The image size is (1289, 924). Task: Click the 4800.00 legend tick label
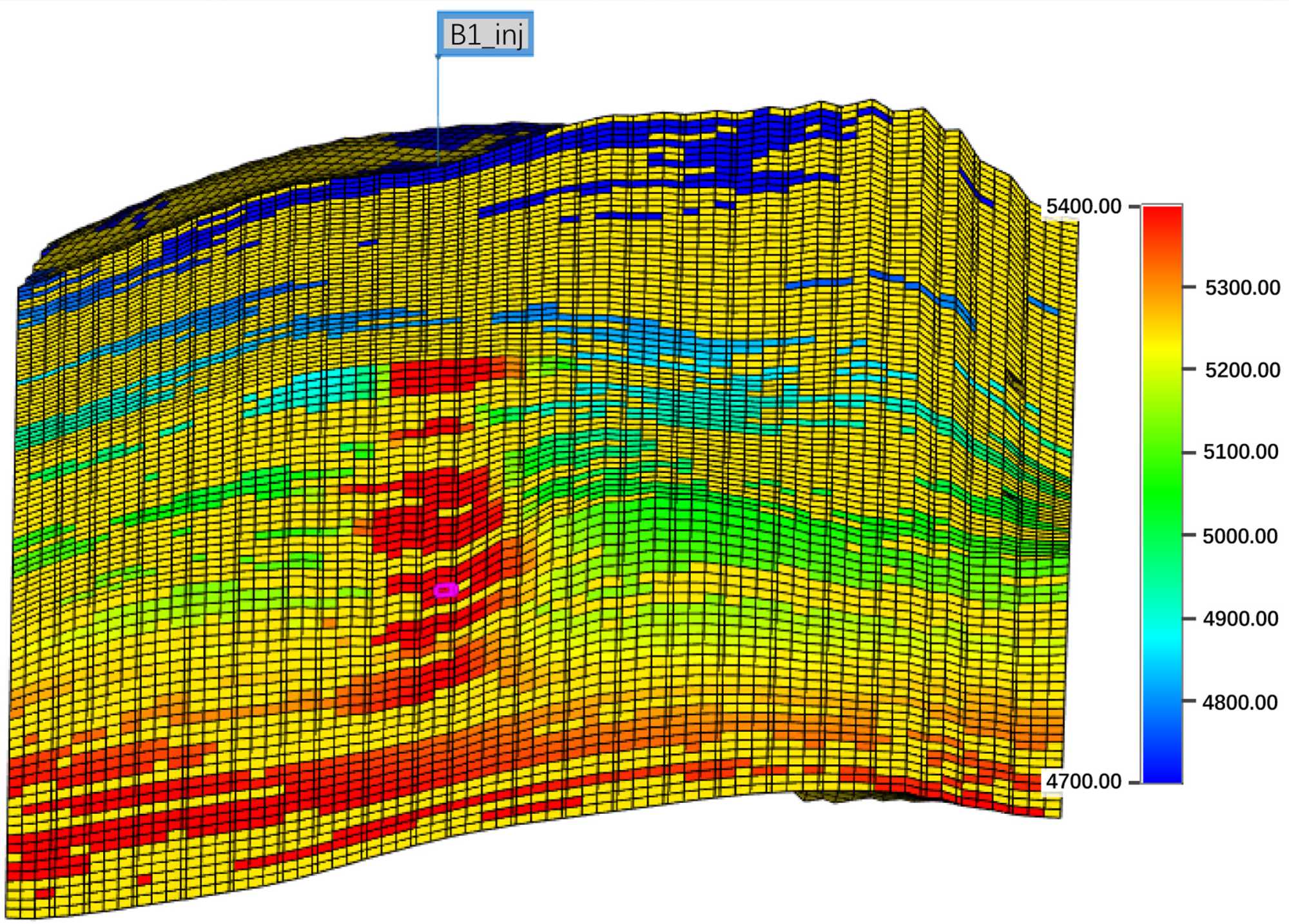click(x=1239, y=702)
